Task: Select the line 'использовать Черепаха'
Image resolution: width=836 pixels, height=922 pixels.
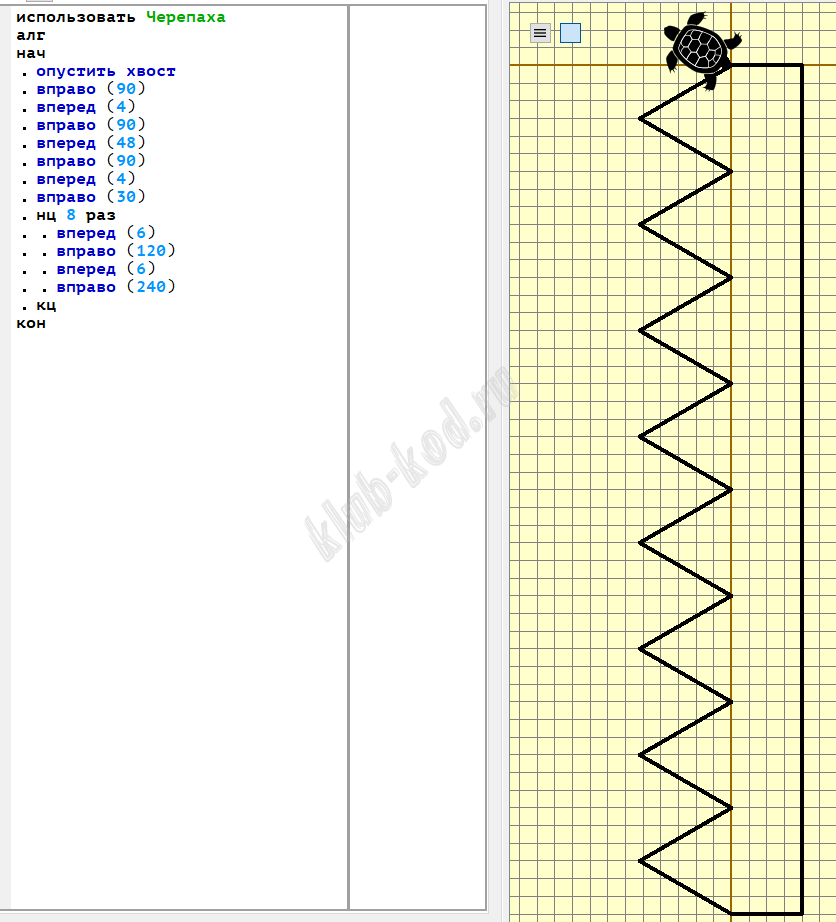Action: pos(121,18)
